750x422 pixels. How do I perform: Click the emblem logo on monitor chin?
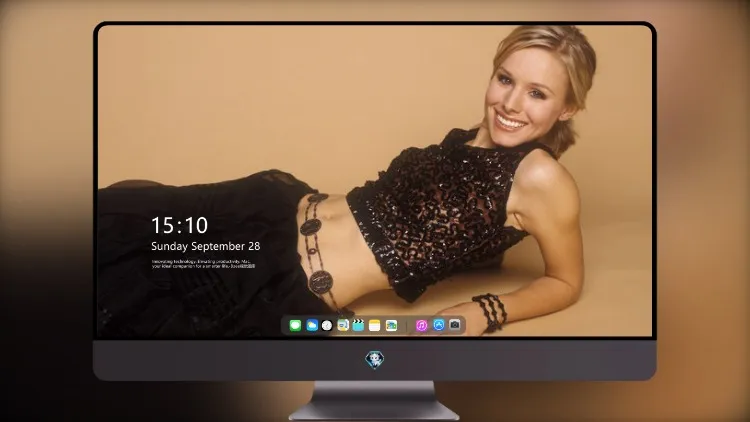375,360
